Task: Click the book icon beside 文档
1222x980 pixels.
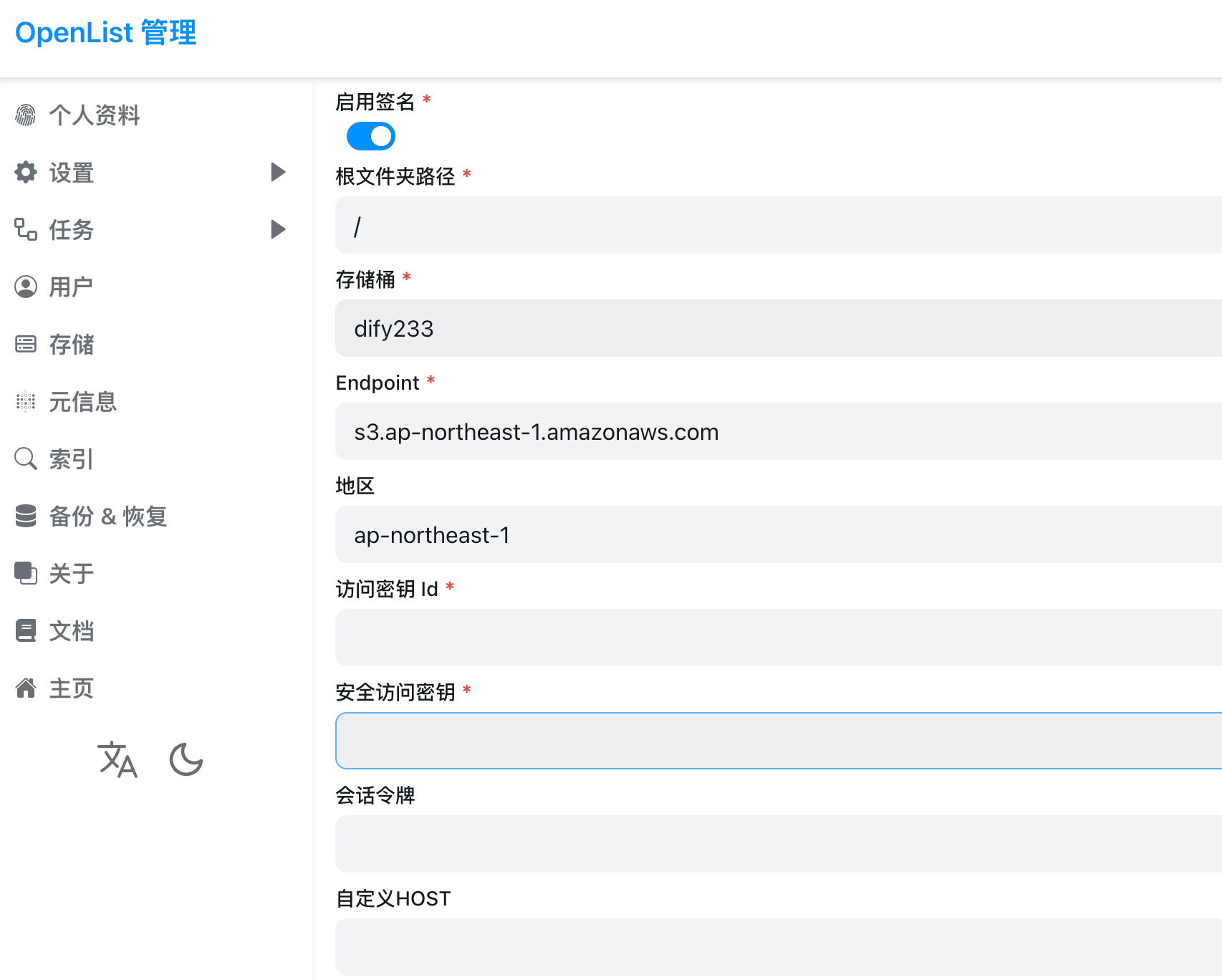Action: tap(26, 630)
